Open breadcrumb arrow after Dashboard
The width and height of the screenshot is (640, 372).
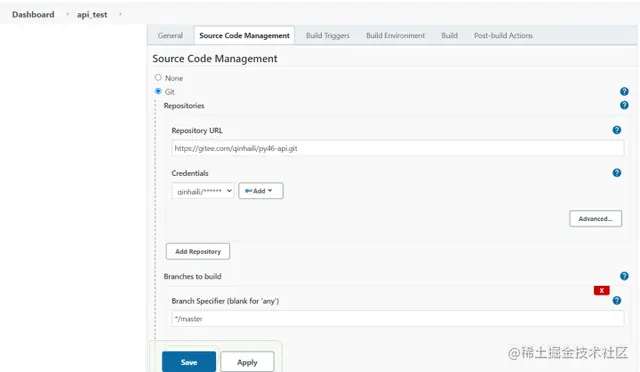point(67,14)
